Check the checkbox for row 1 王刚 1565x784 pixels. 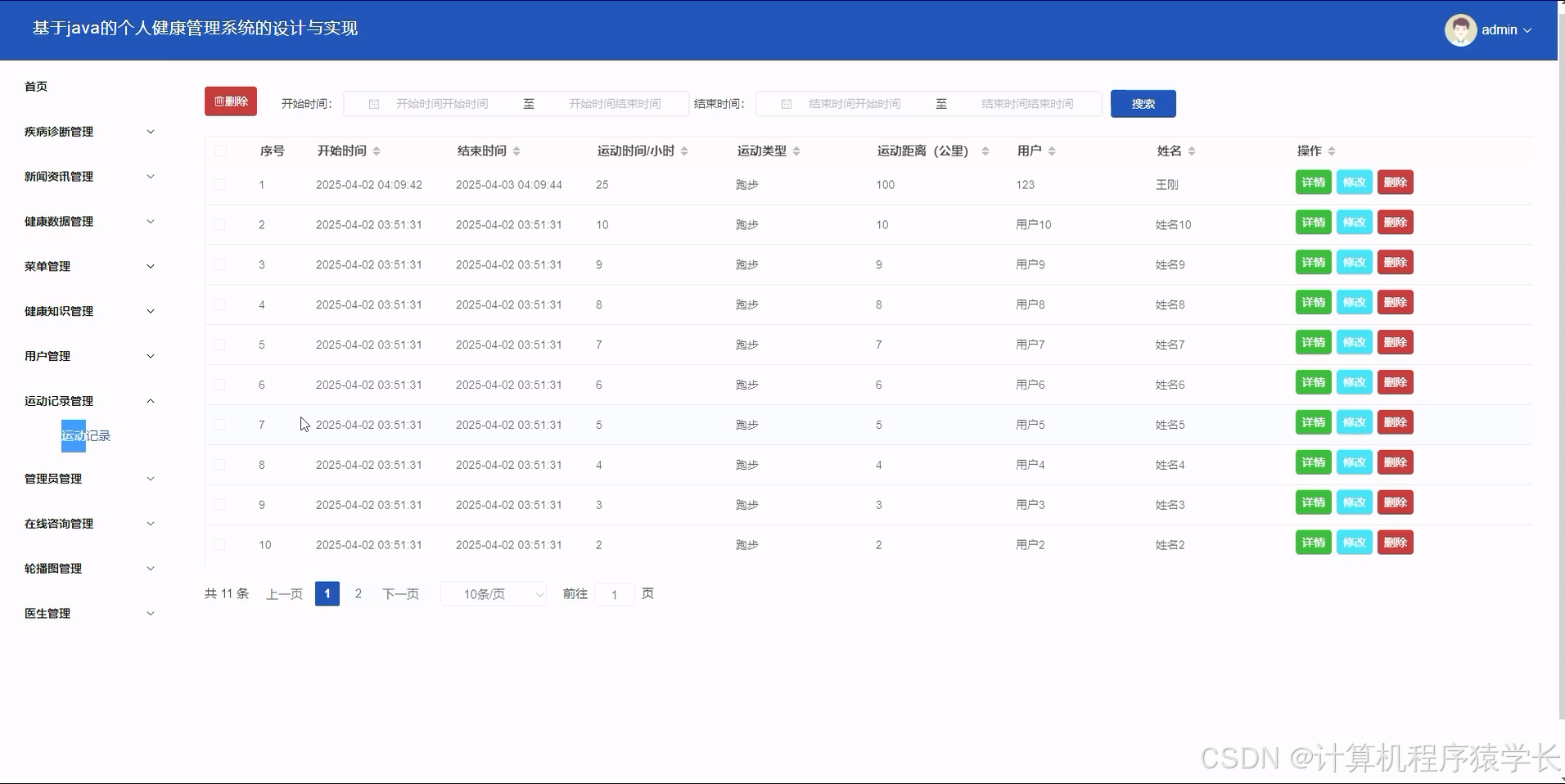coord(219,184)
